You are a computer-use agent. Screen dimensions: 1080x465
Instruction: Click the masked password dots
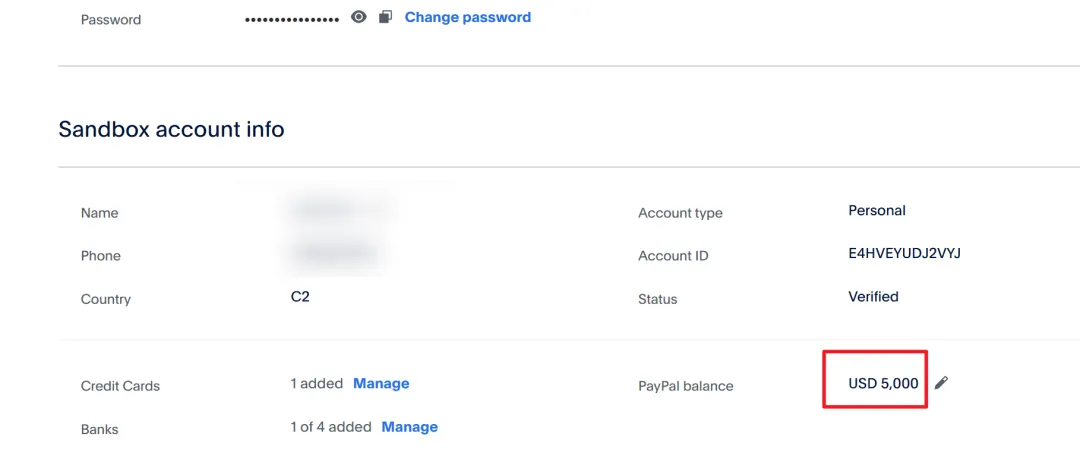(292, 19)
